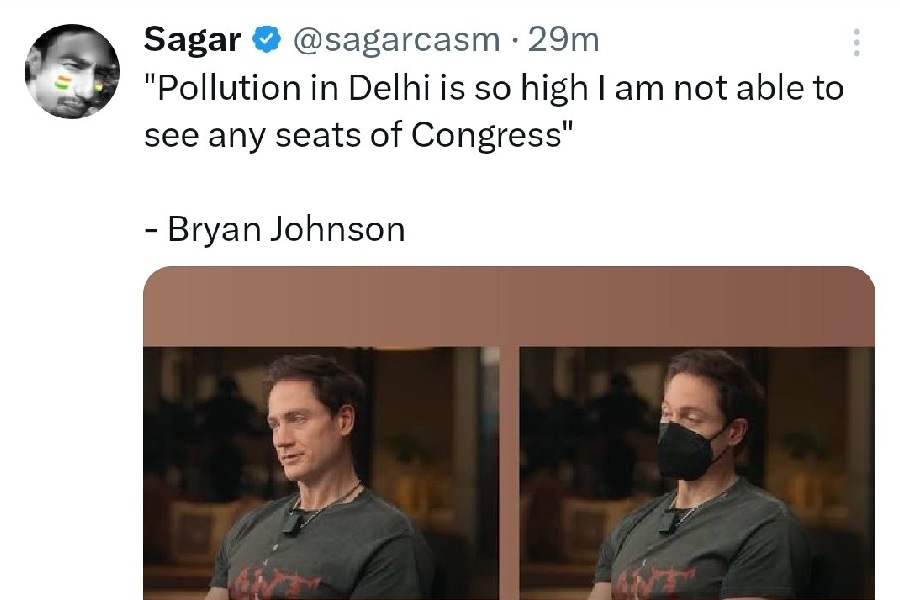Click the blue verified checkmark badge

(x=266, y=40)
